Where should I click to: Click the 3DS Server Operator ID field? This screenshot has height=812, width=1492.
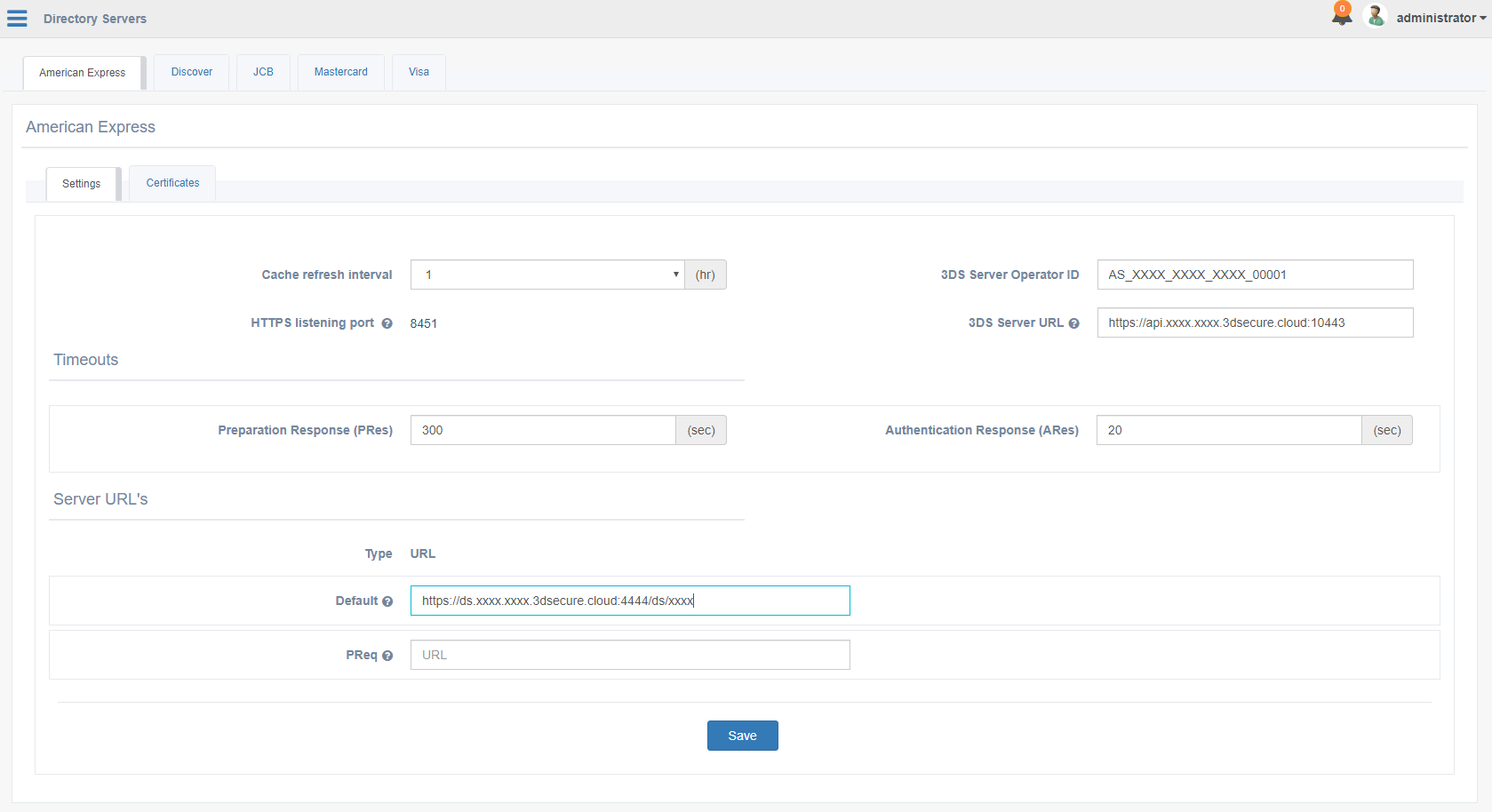pos(1254,275)
